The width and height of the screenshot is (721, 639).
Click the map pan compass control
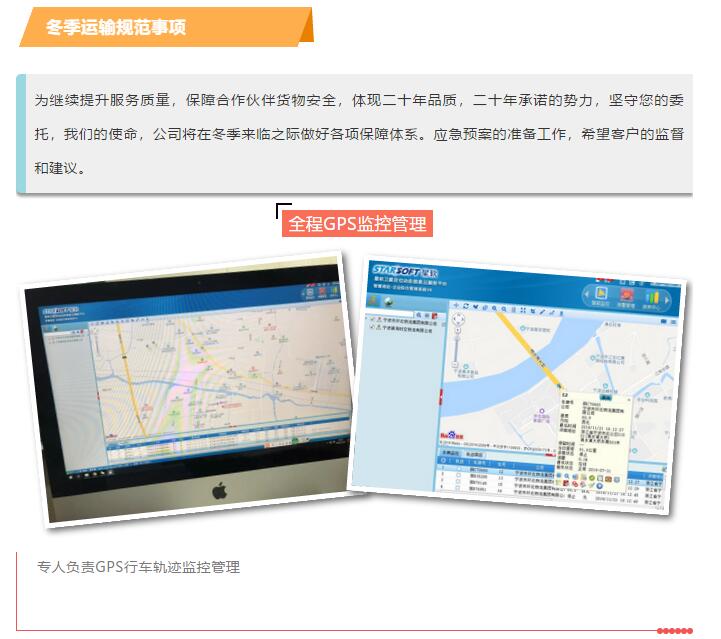(459, 320)
